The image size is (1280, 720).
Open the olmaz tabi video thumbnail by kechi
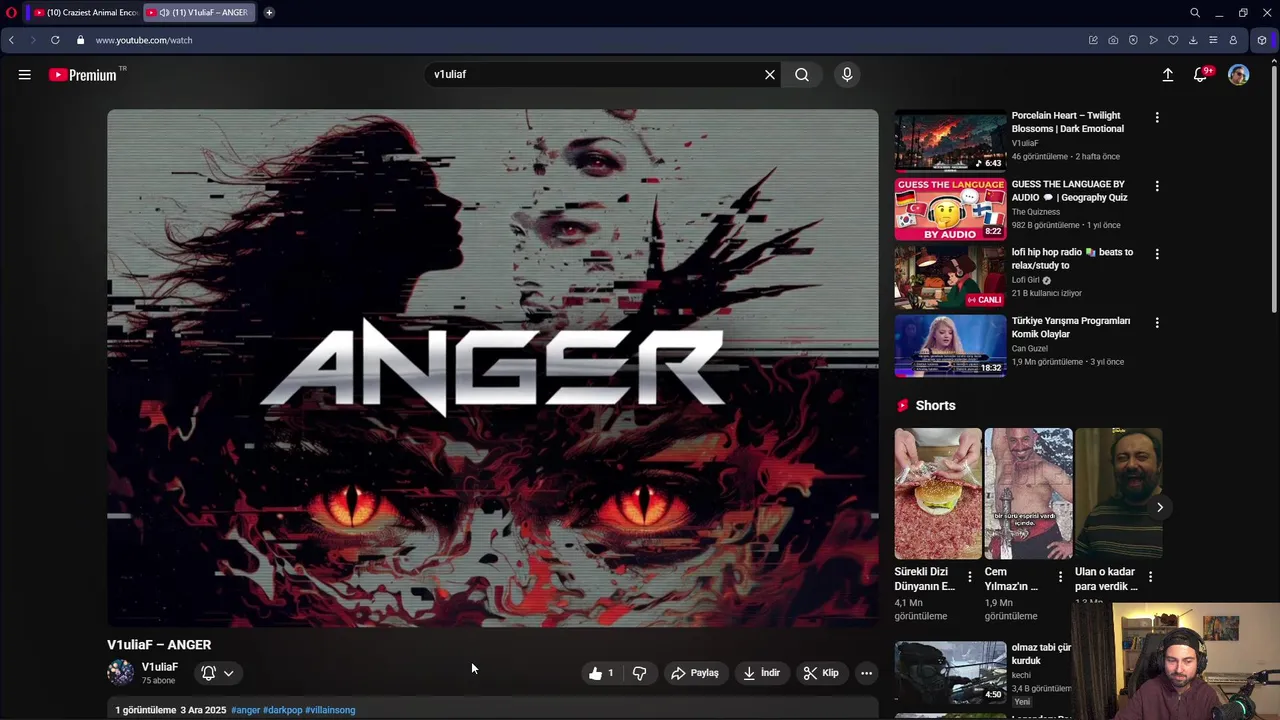(x=950, y=672)
